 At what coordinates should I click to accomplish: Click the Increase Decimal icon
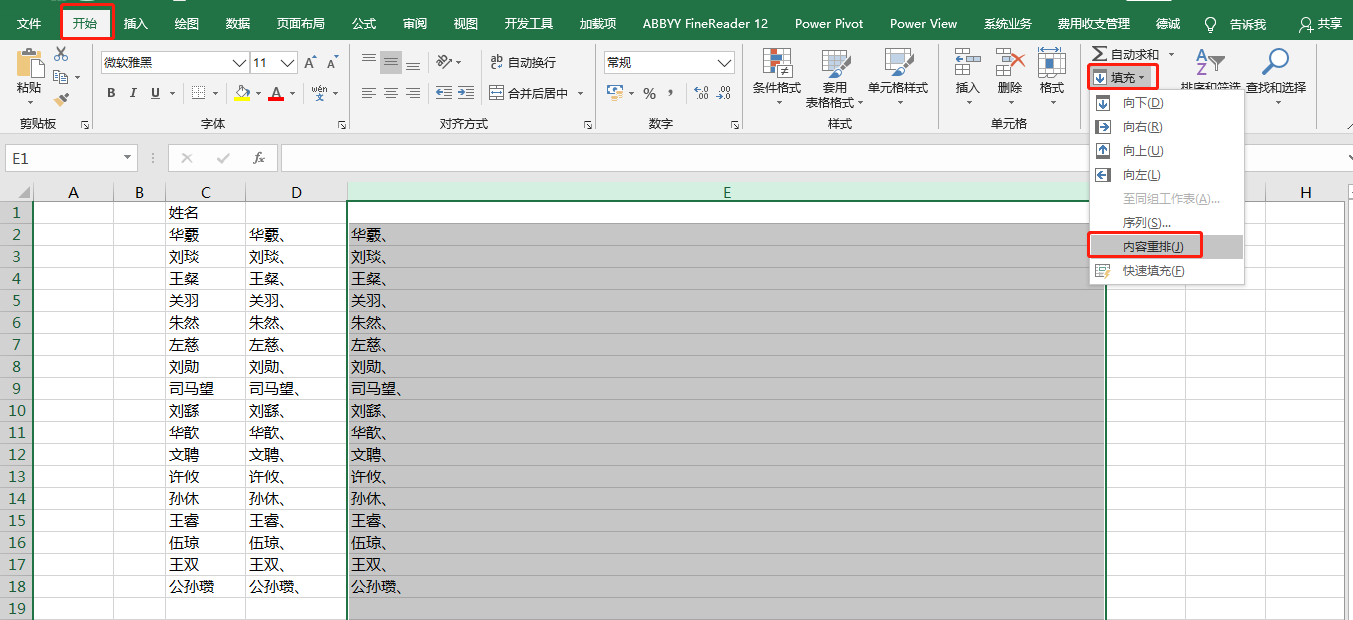(x=700, y=93)
